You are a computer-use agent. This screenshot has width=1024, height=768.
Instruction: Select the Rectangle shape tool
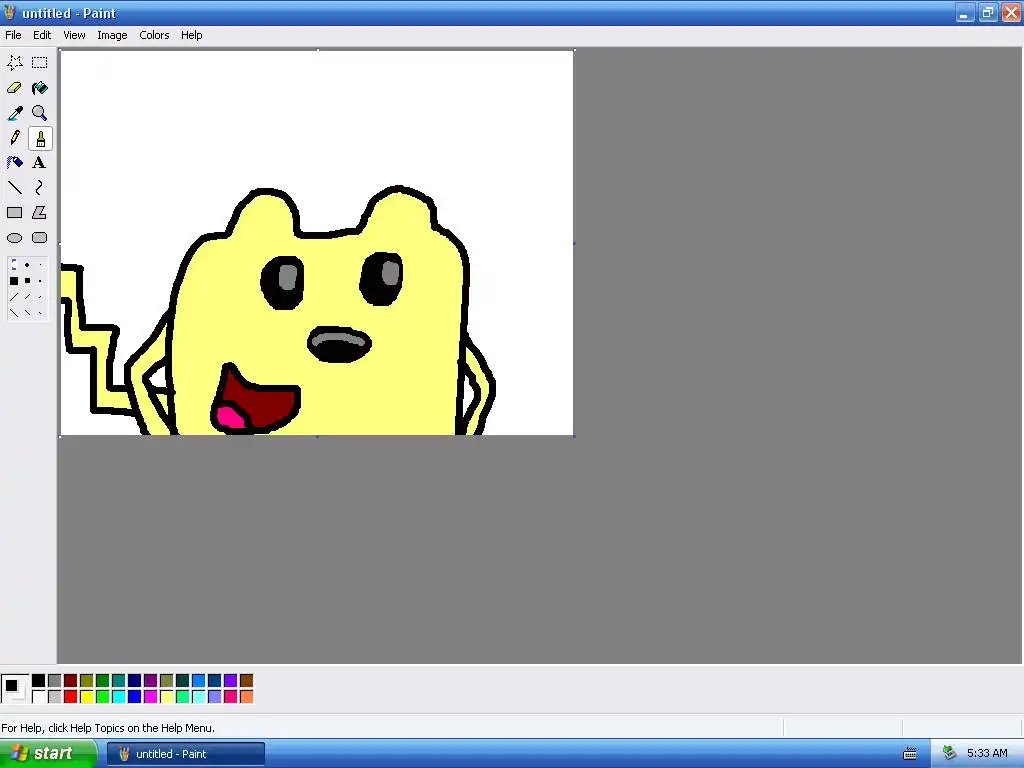click(14, 213)
